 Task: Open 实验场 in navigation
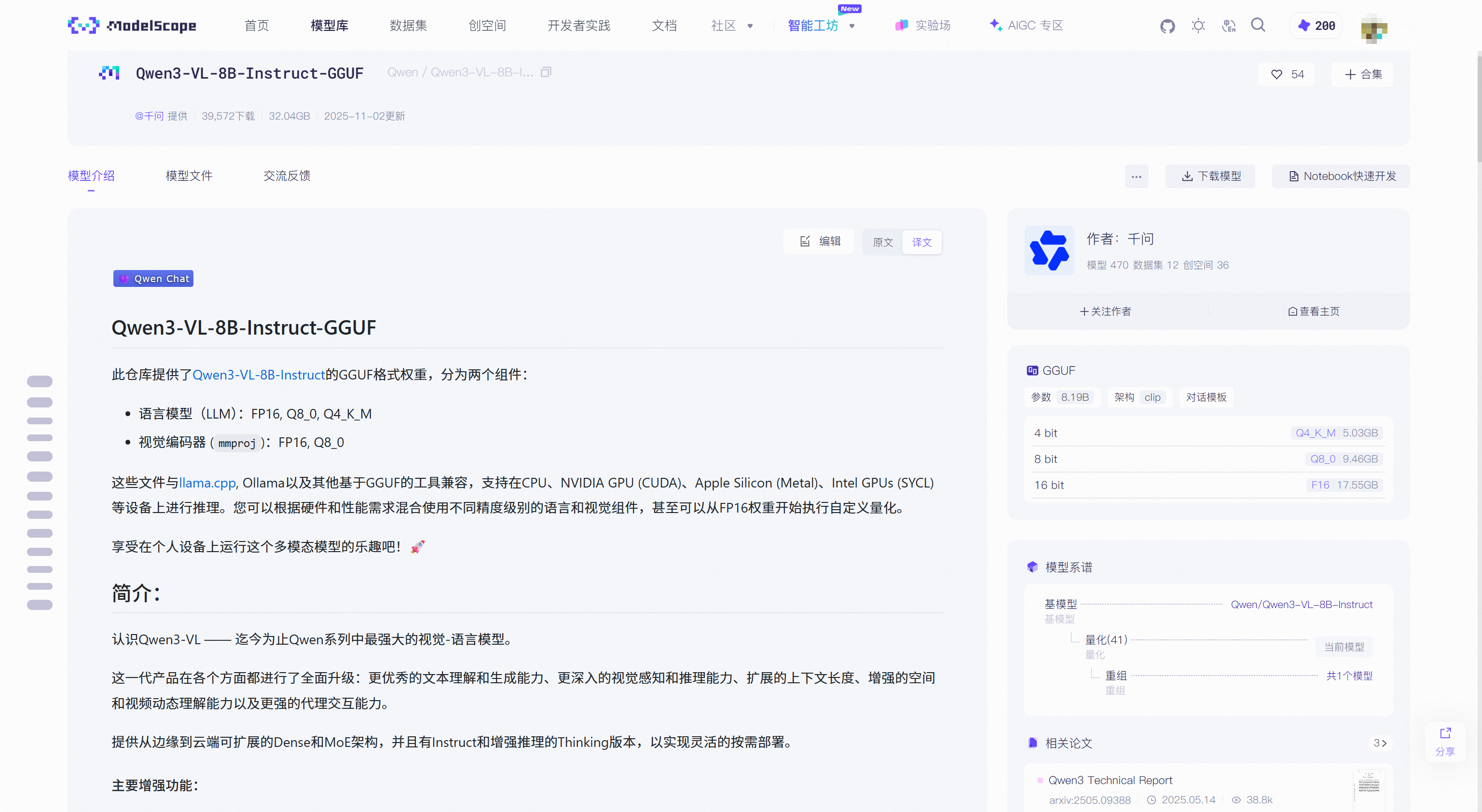tap(923, 25)
